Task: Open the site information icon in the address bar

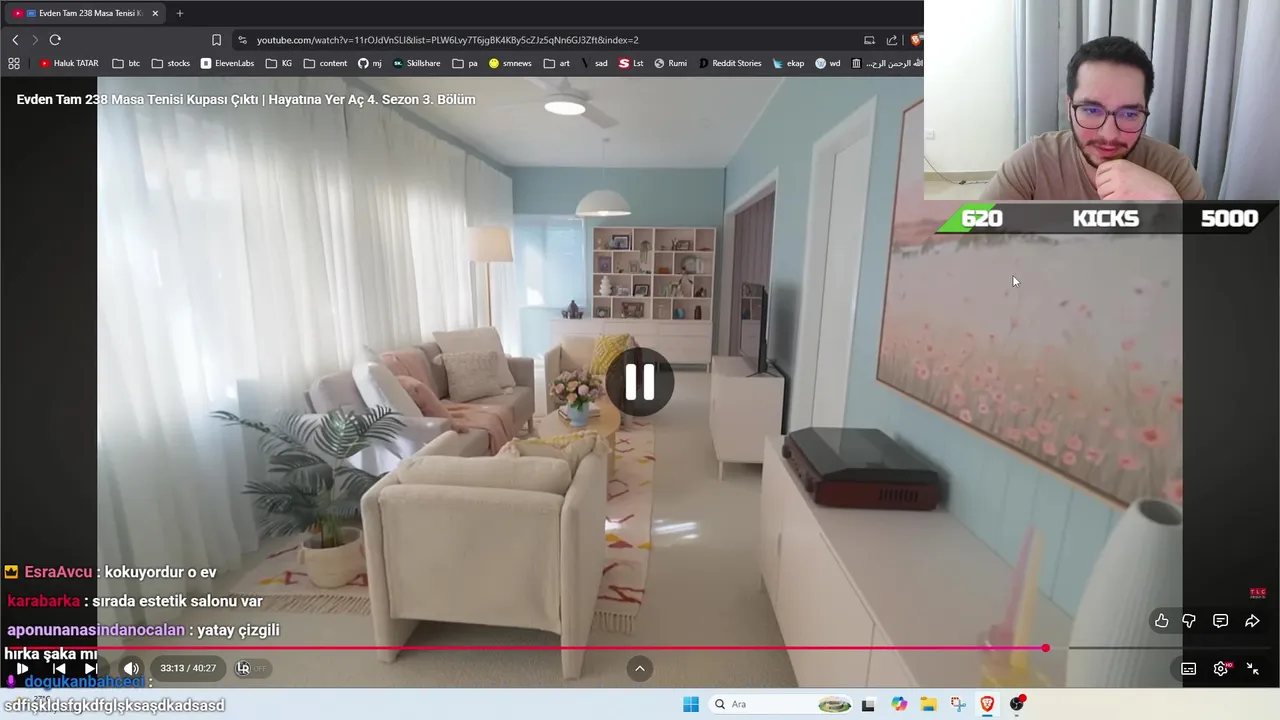Action: 242,40
